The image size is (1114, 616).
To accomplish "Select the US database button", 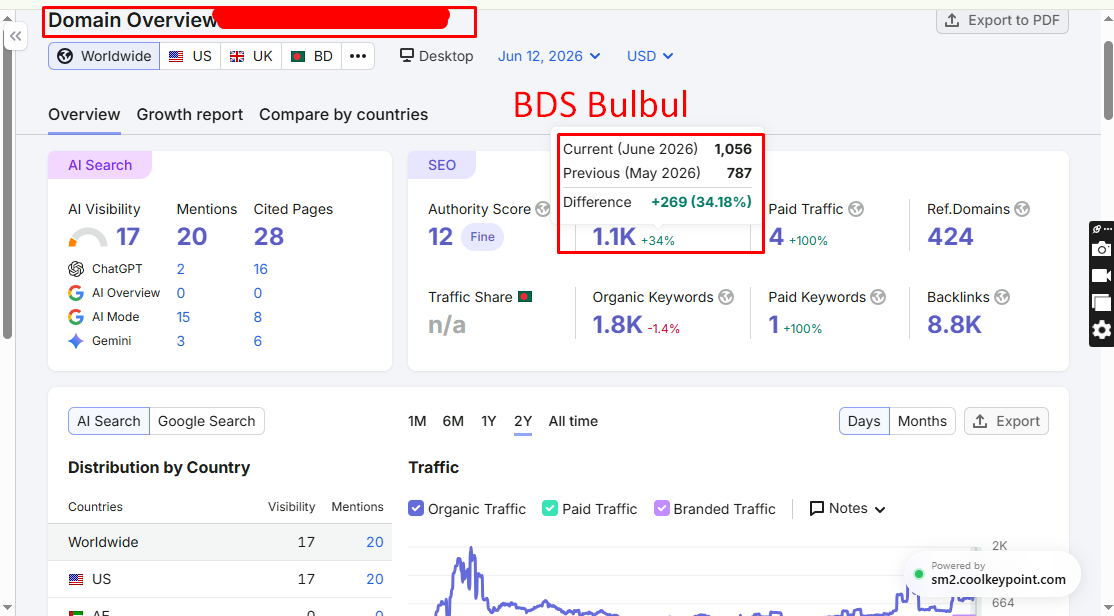I will (190, 56).
